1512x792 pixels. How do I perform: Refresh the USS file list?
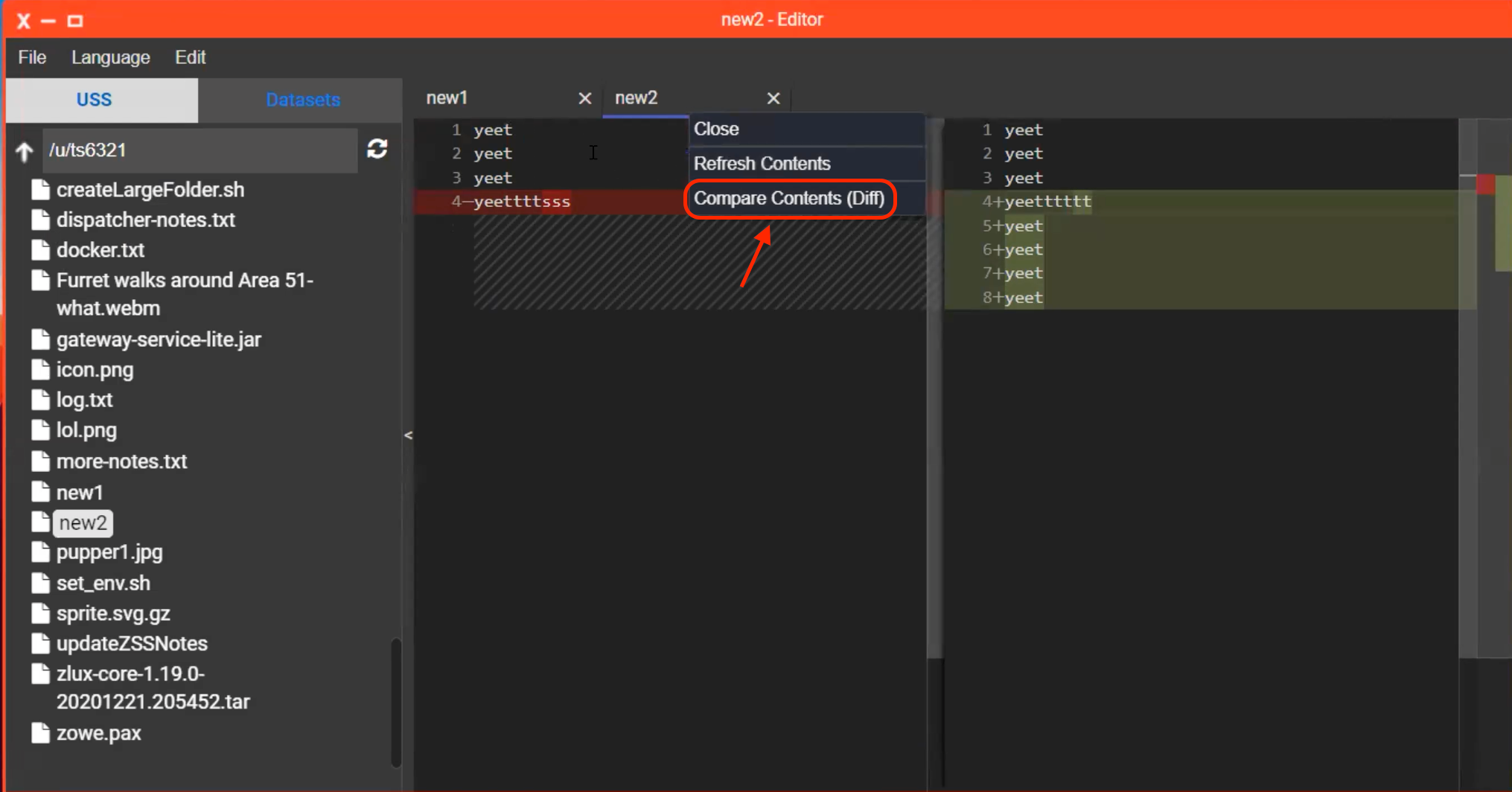[x=378, y=150]
